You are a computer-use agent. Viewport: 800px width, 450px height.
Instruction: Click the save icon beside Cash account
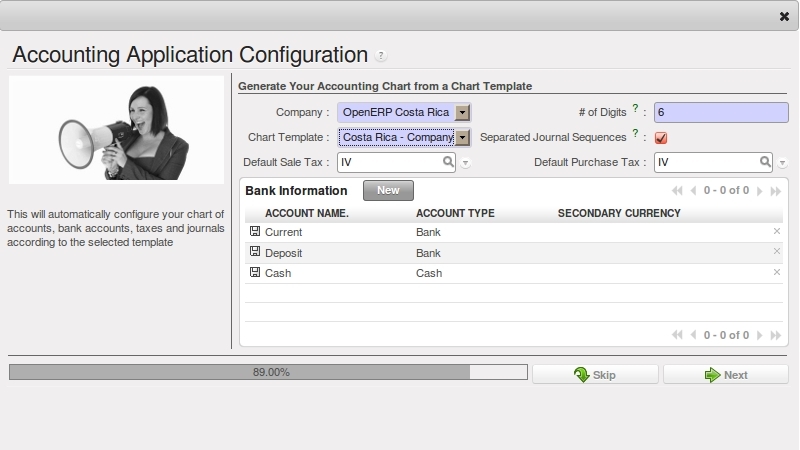point(255,273)
